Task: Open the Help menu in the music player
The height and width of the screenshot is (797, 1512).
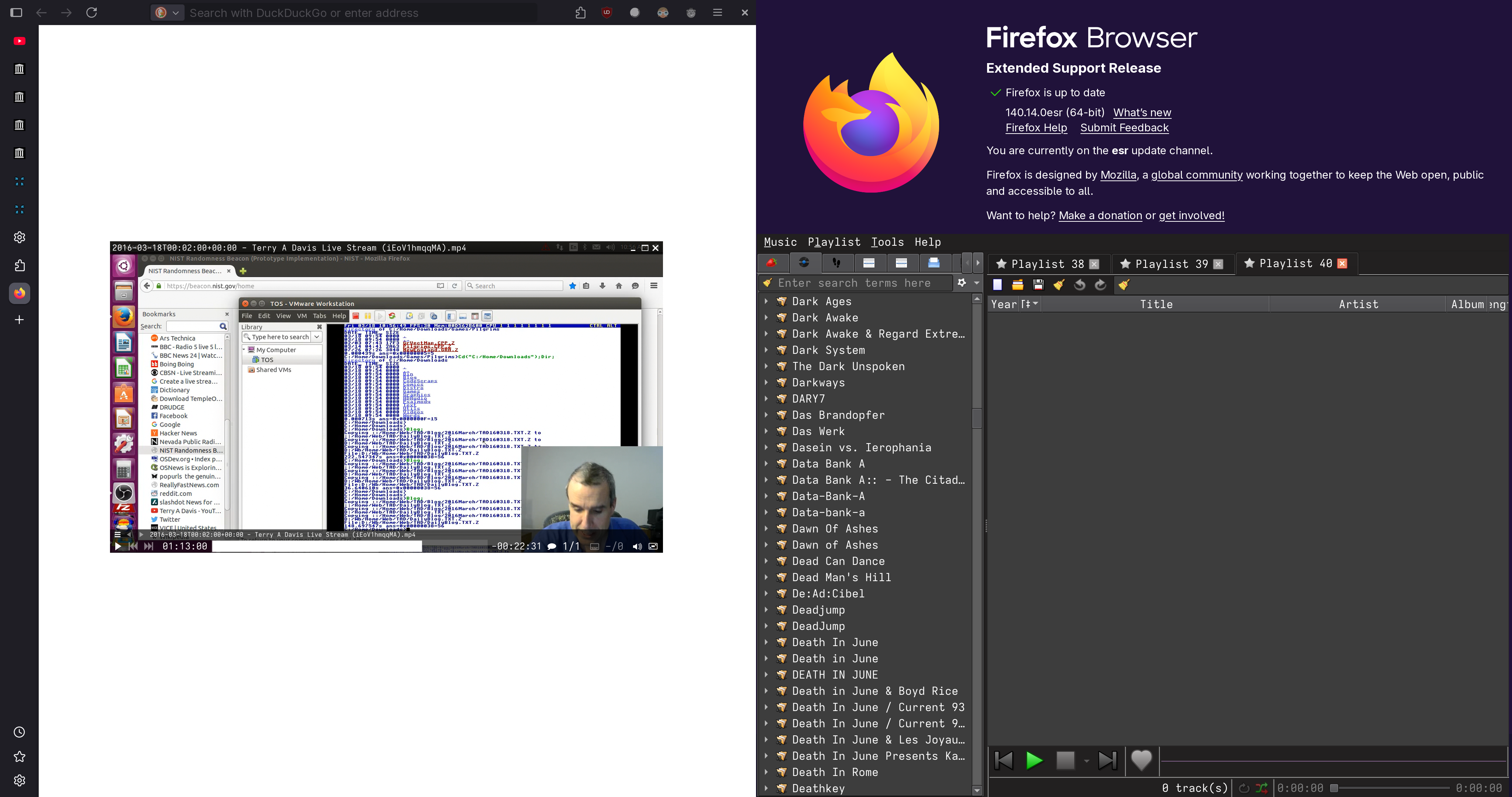Action: pyautogui.click(x=927, y=242)
